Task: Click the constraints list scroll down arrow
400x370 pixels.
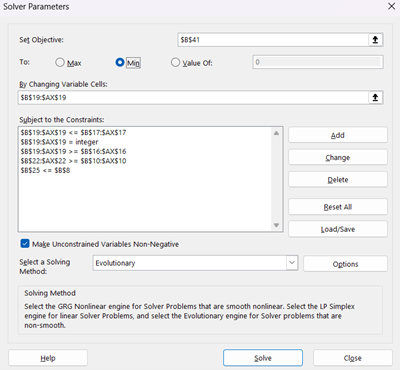Action: (276, 225)
